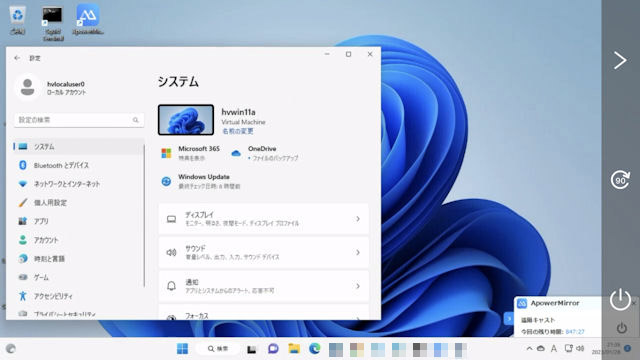Focus the settings search field
640x360 pixels.
click(x=79, y=120)
